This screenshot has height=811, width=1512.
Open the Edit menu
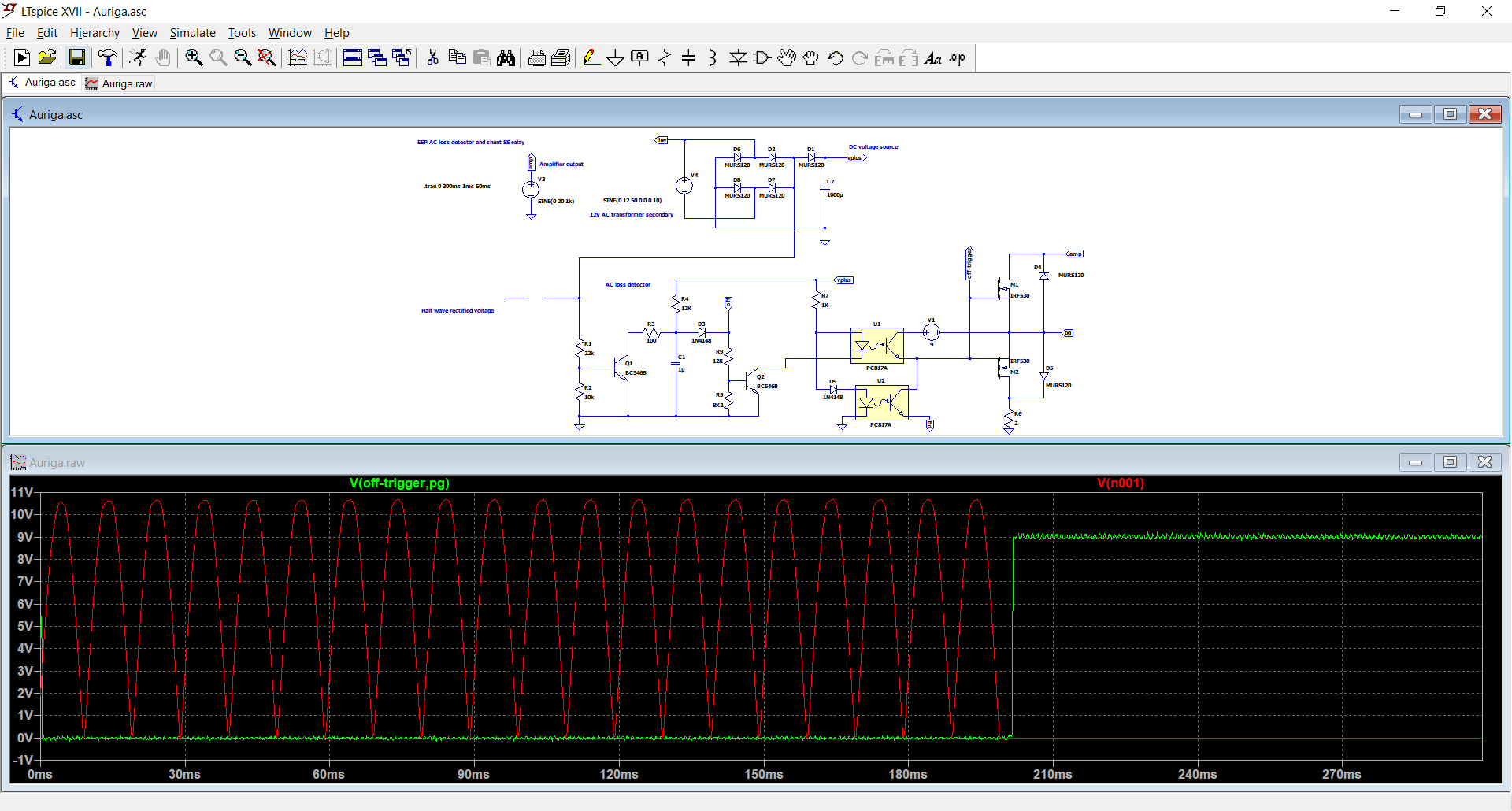click(x=47, y=33)
